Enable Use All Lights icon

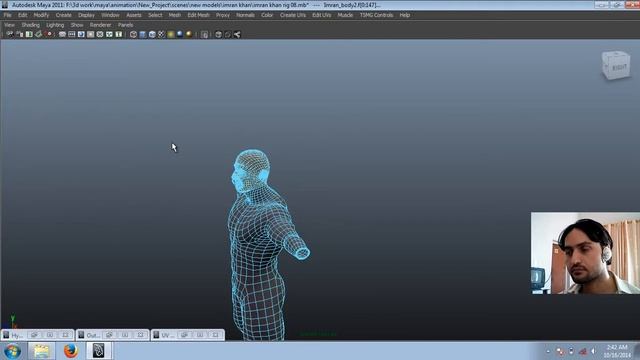coord(171,34)
